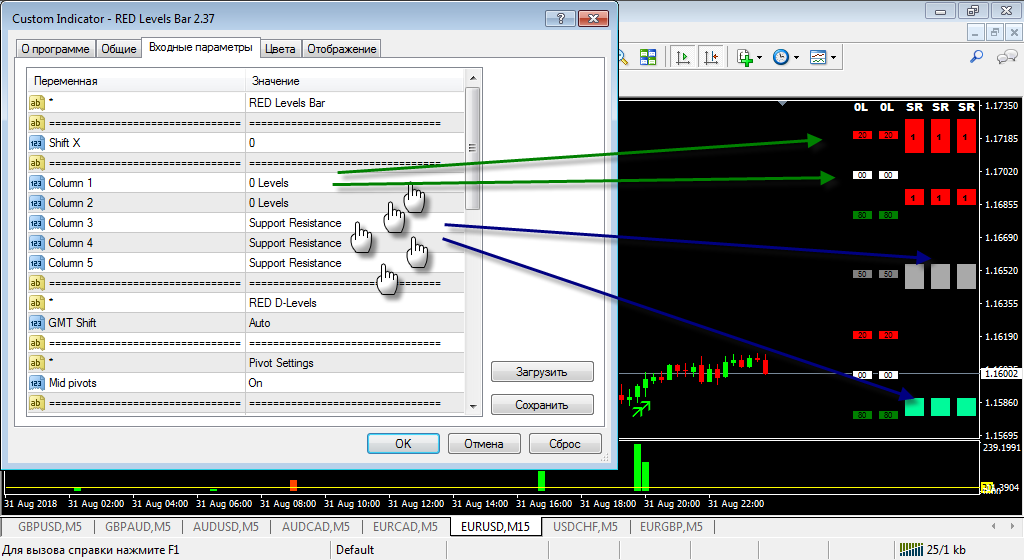Click Column 5 value Support Resistance
This screenshot has height=560, width=1024.
tap(295, 263)
